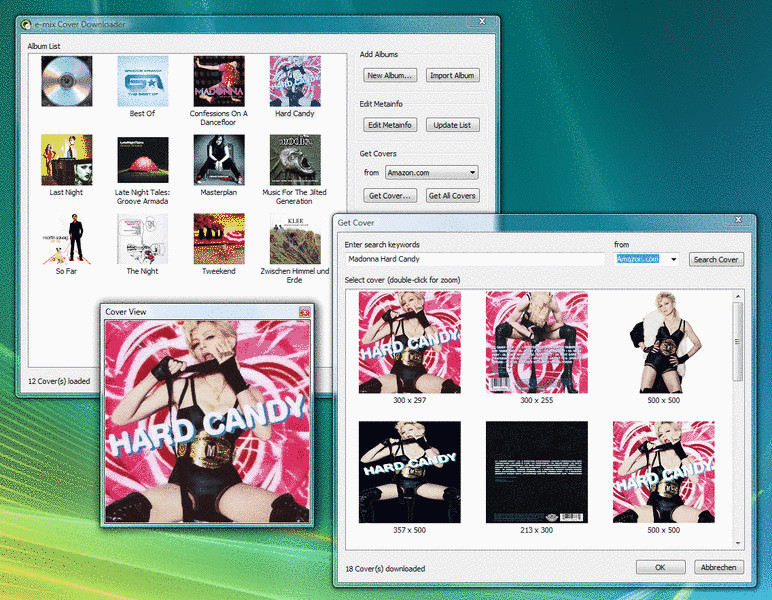Screen dimensions: 772x600
Task: Select the 213 x 300 dark back cover result
Action: pyautogui.click(x=537, y=472)
